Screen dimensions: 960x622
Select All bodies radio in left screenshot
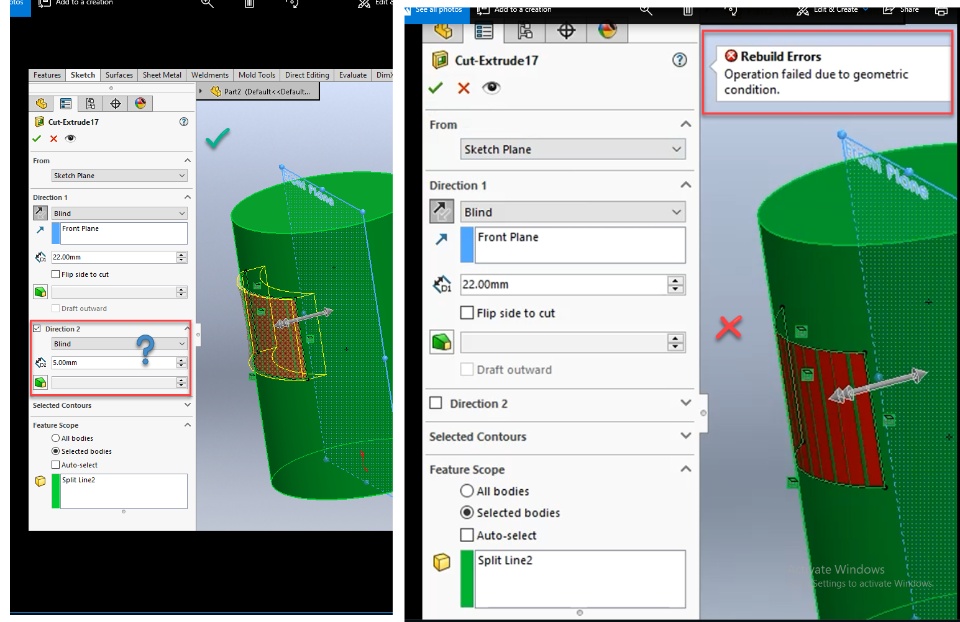tap(56, 438)
